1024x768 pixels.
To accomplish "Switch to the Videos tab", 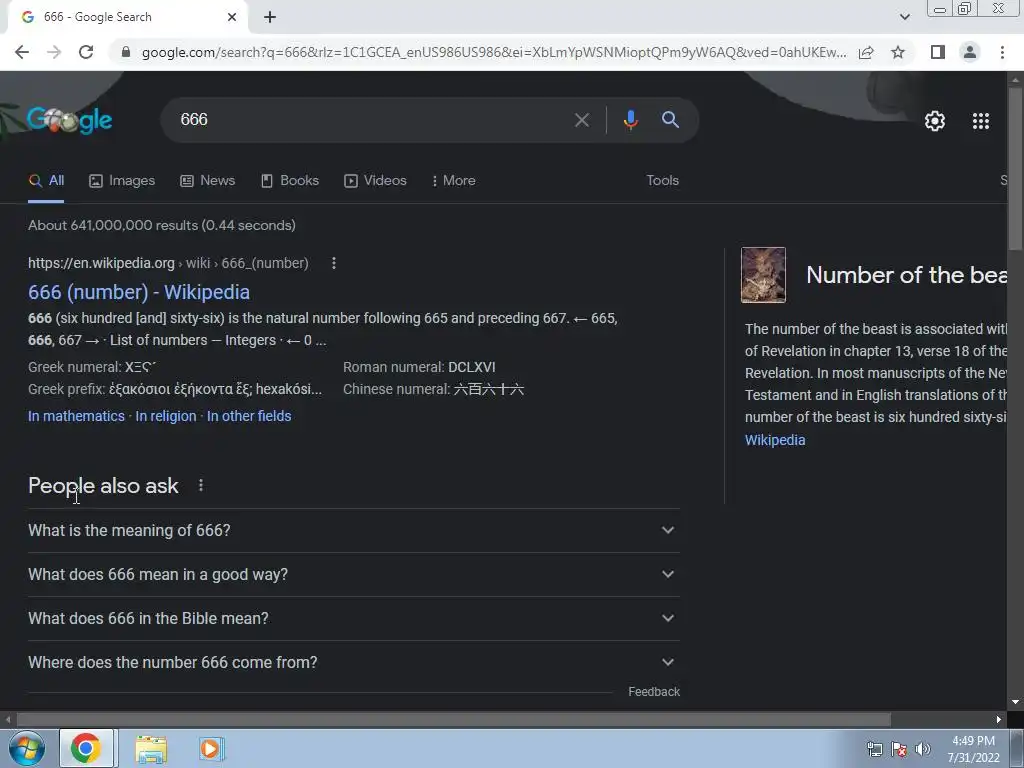I will [376, 181].
